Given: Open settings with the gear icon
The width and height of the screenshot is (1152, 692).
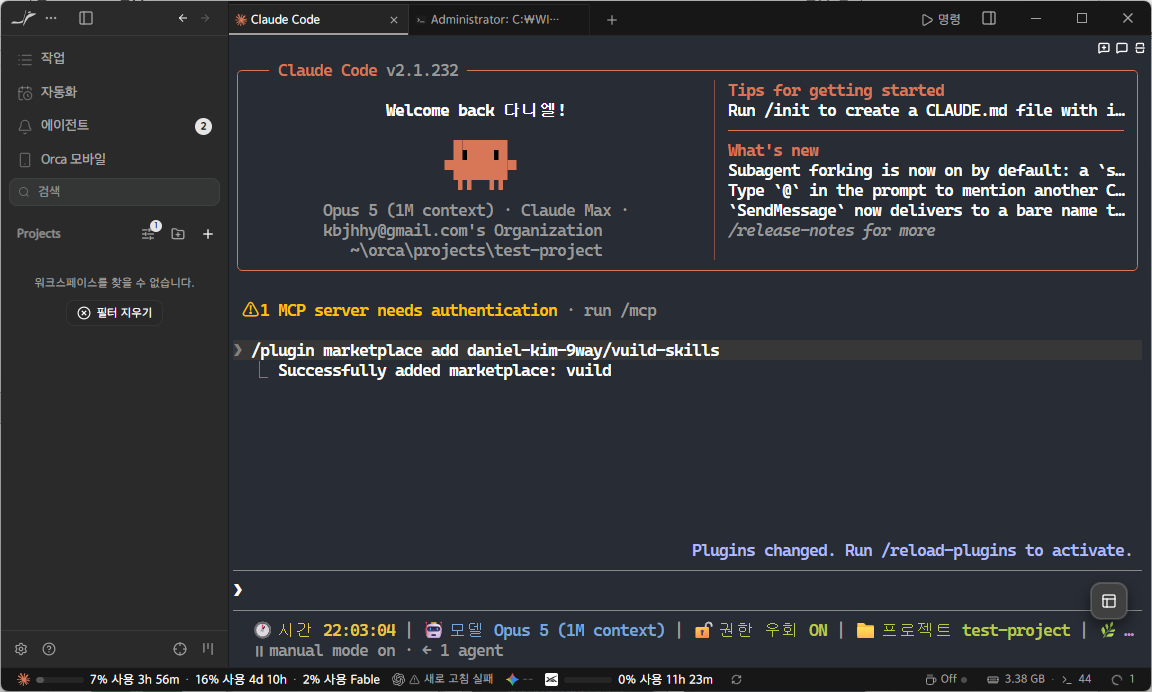Looking at the screenshot, I should pos(21,649).
